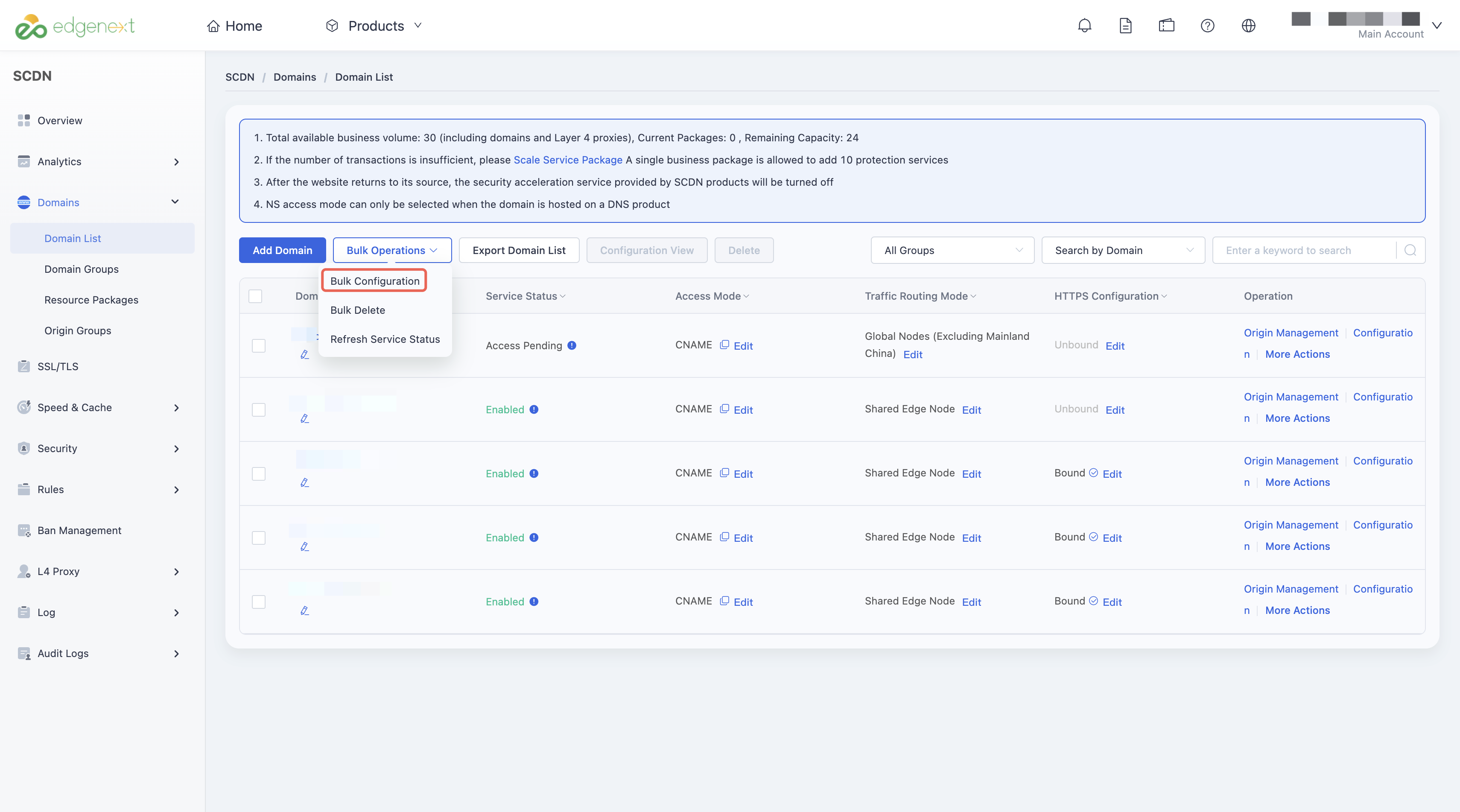Open the help question mark icon

[x=1207, y=26]
